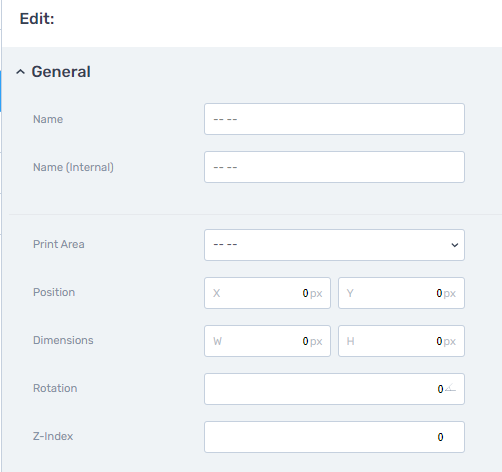Focus the Name input field
The width and height of the screenshot is (502, 472).
pyautogui.click(x=334, y=119)
